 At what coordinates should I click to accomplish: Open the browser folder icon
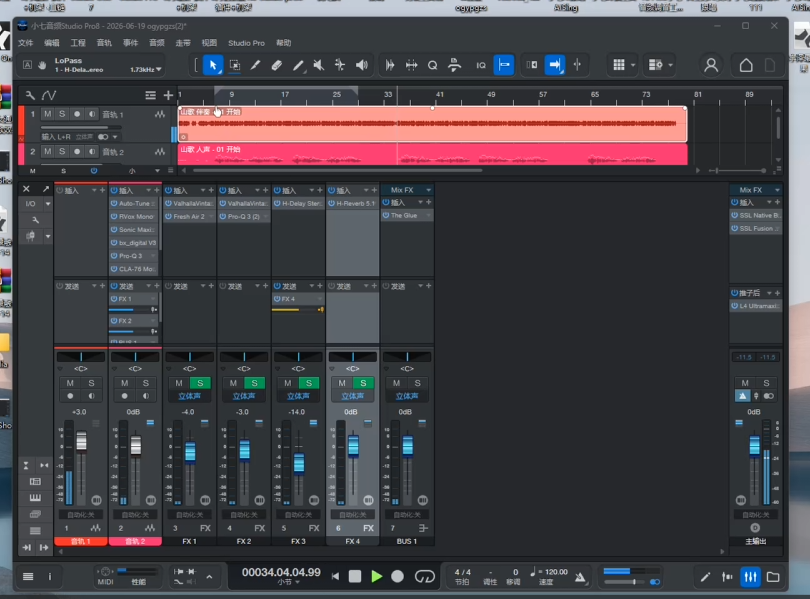[773, 577]
